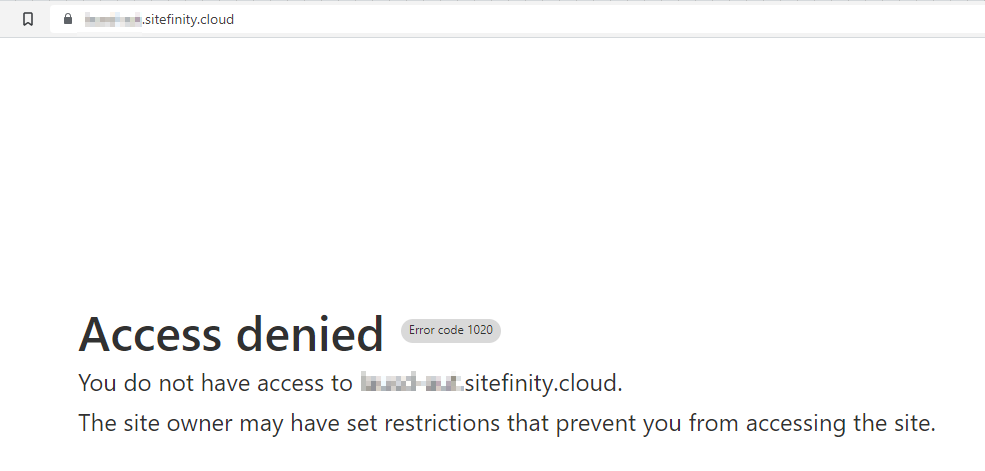This screenshot has width=985, height=471.
Task: Click "accessing the site." at the sentence end
Action: click(x=841, y=423)
